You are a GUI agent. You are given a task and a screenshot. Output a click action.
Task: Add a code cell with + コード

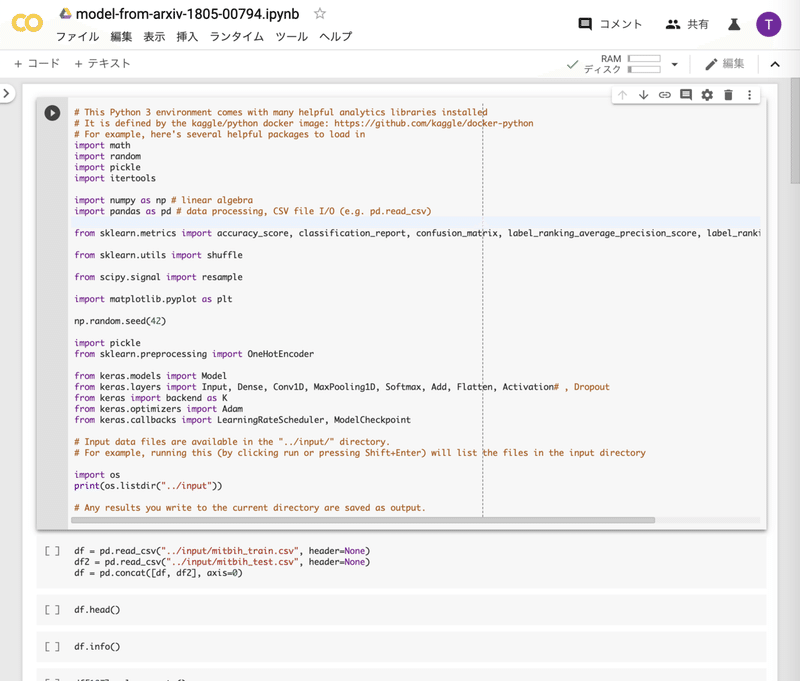tap(37, 63)
